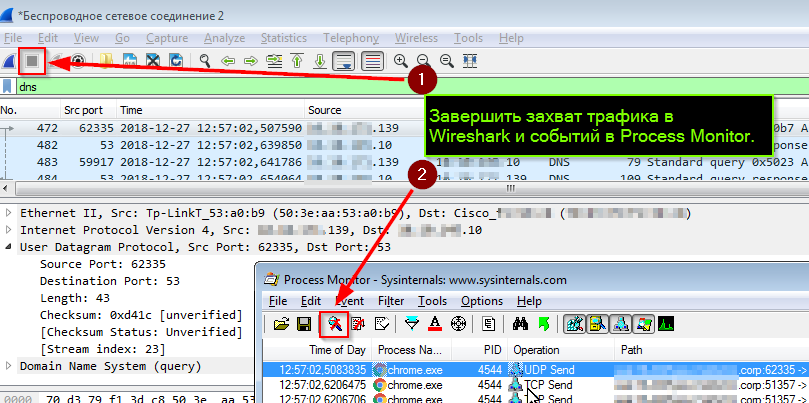This screenshot has height=403, width=809.
Task: Open Wireshark Wireless menu
Action: [416, 38]
